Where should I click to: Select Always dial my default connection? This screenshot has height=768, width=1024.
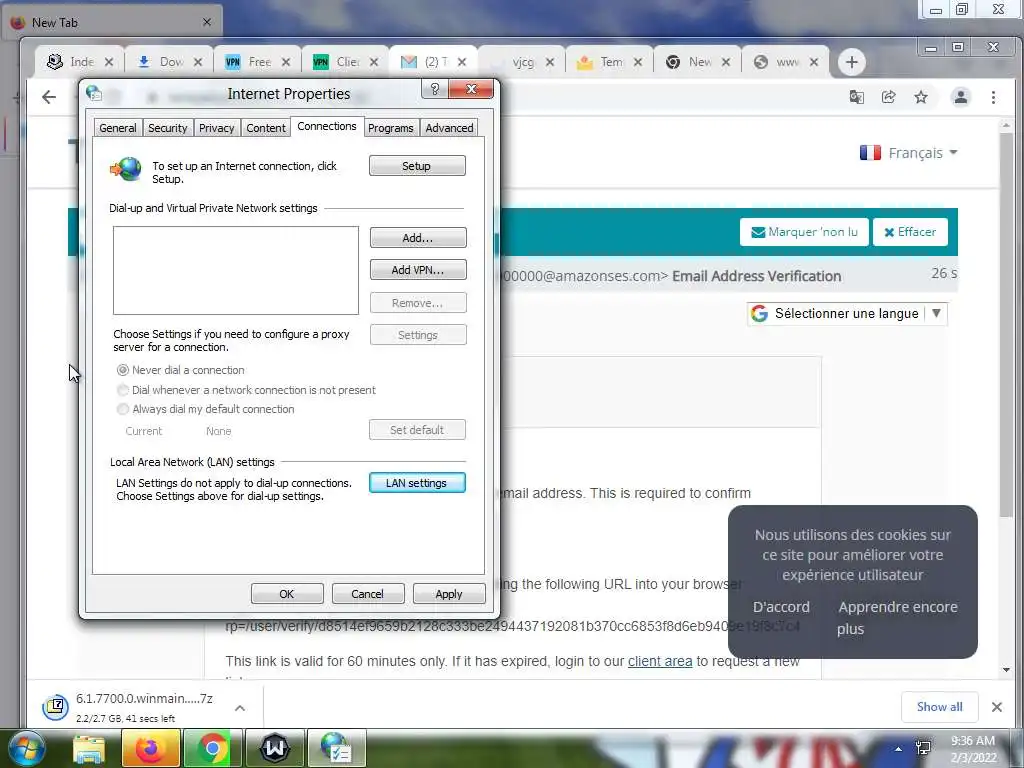[205, 409]
